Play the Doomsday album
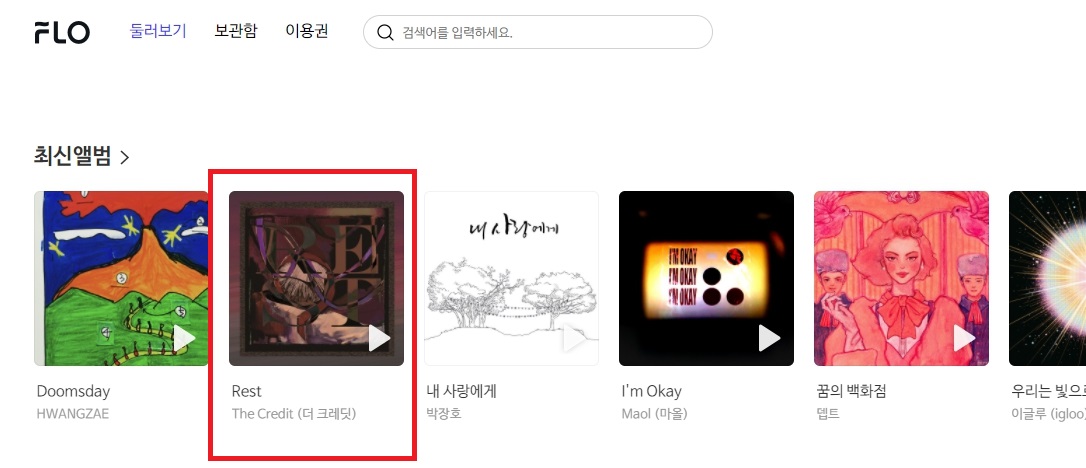This screenshot has height=468, width=1086. (184, 339)
